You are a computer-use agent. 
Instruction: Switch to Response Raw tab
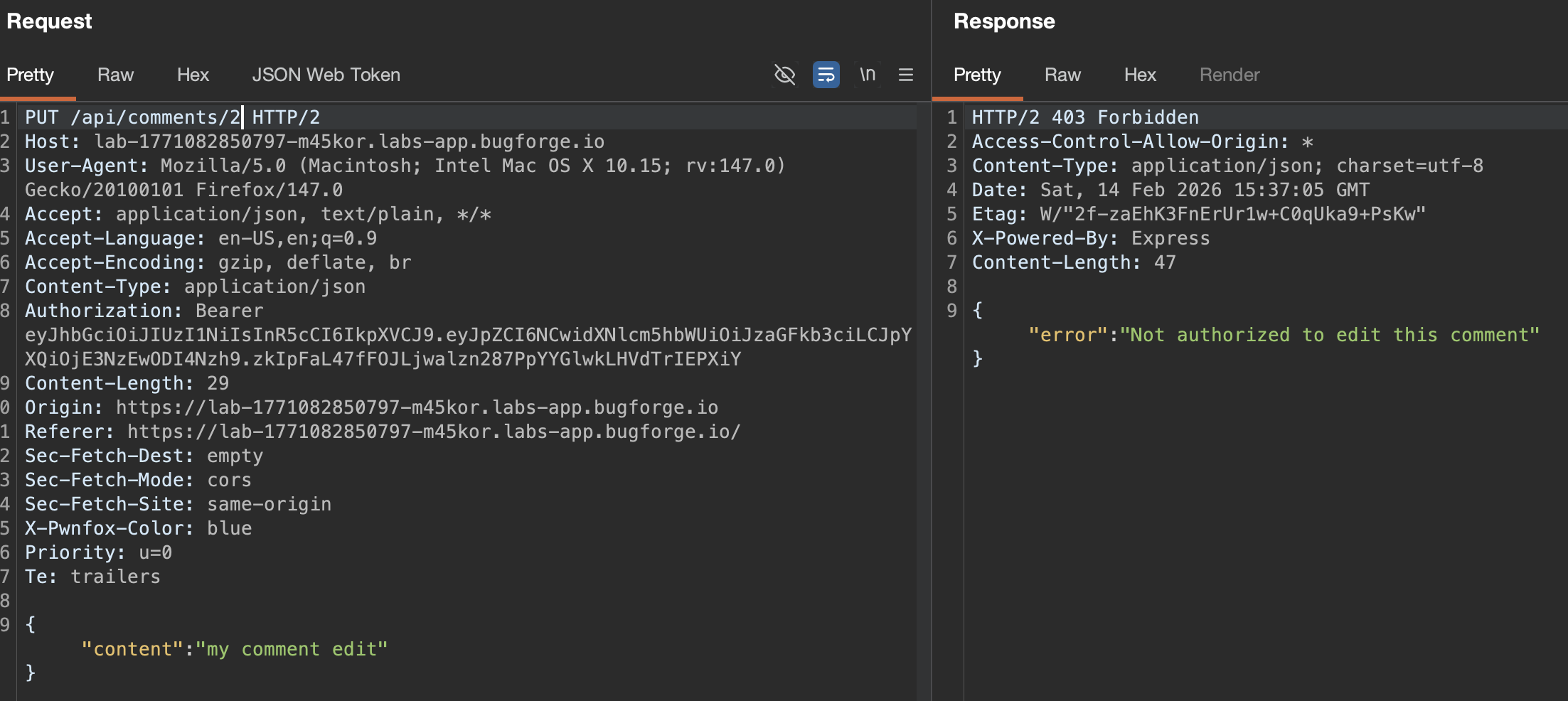1062,75
